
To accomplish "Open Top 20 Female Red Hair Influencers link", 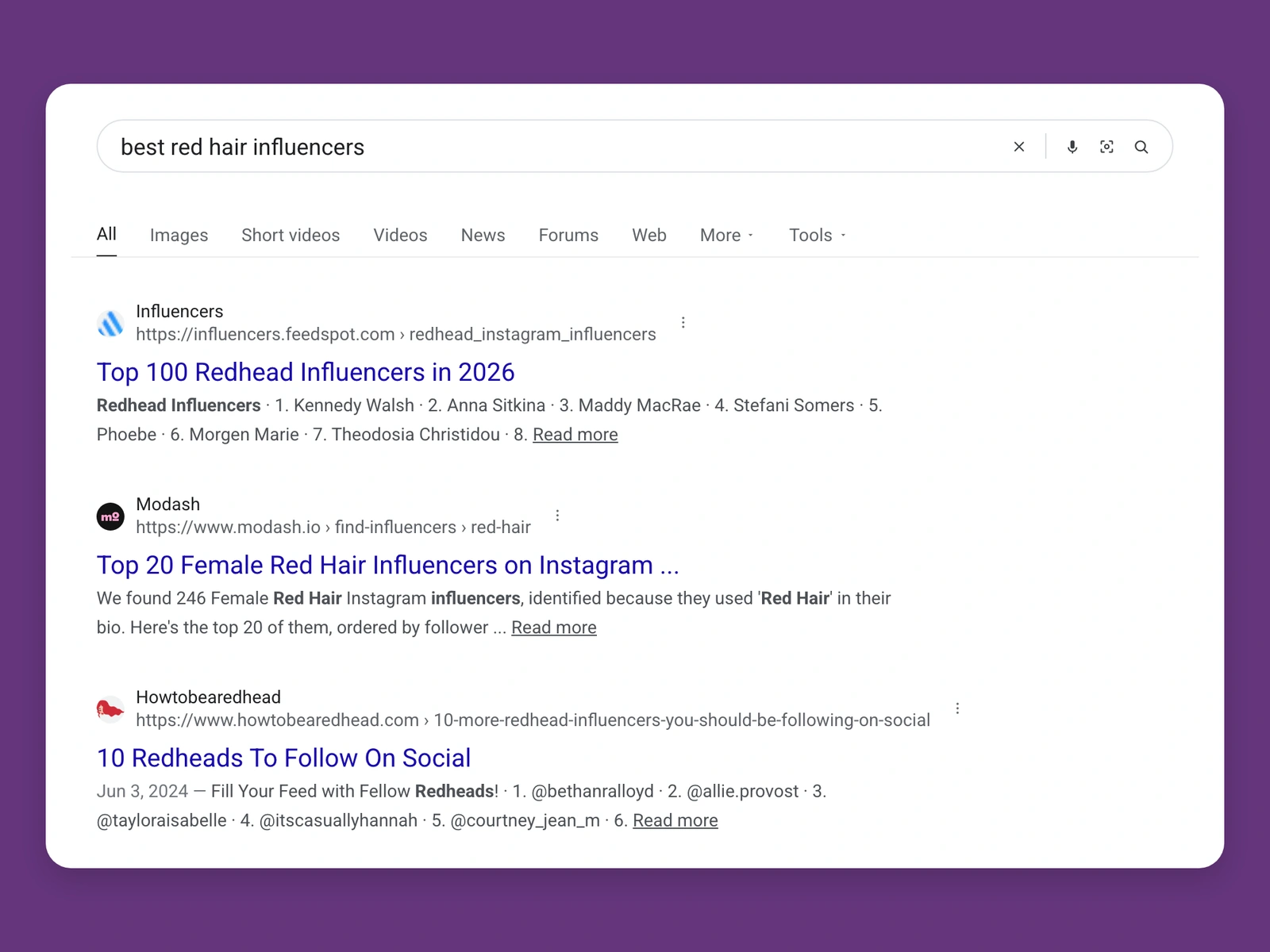I will click(388, 565).
